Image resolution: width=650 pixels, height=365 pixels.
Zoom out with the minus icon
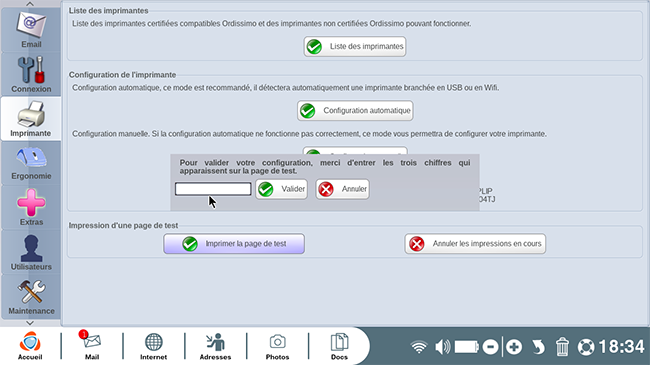490,347
